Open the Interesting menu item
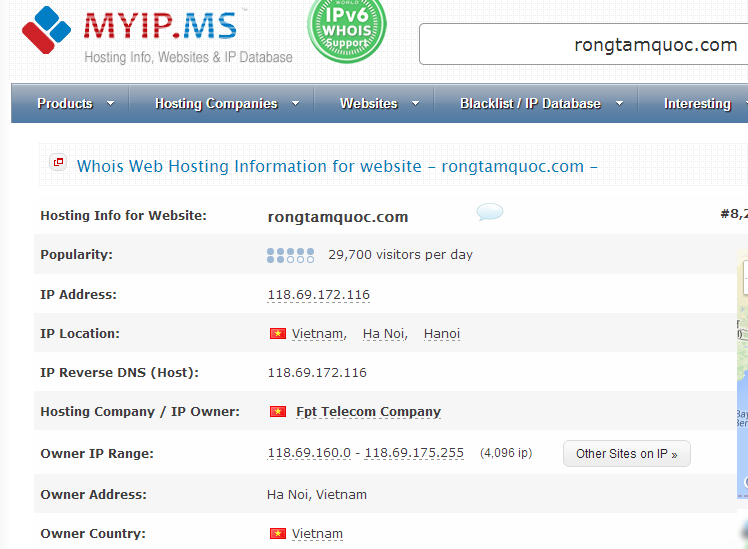This screenshot has width=748, height=549. point(700,103)
